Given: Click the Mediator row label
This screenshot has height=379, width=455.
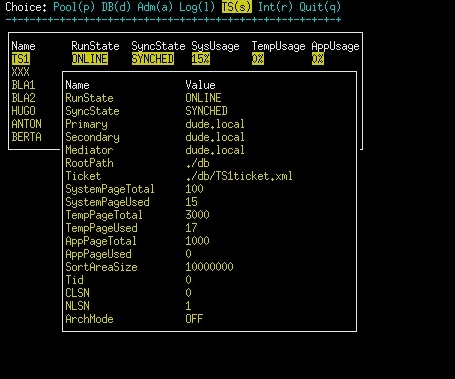Looking at the screenshot, I should coord(89,150).
